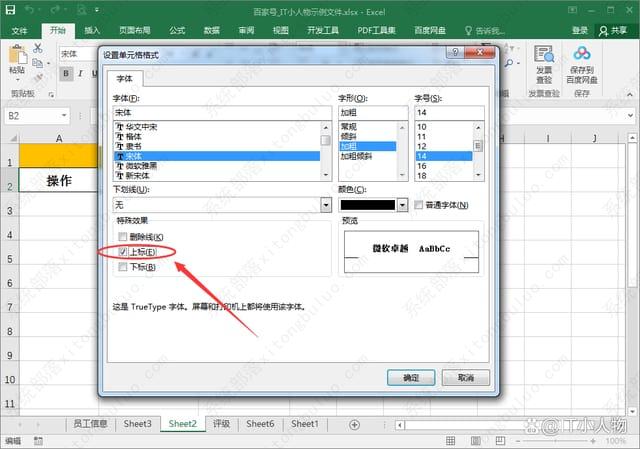Switch to the 评级 sheet tab
The width and height of the screenshot is (640, 449).
(x=221, y=424)
